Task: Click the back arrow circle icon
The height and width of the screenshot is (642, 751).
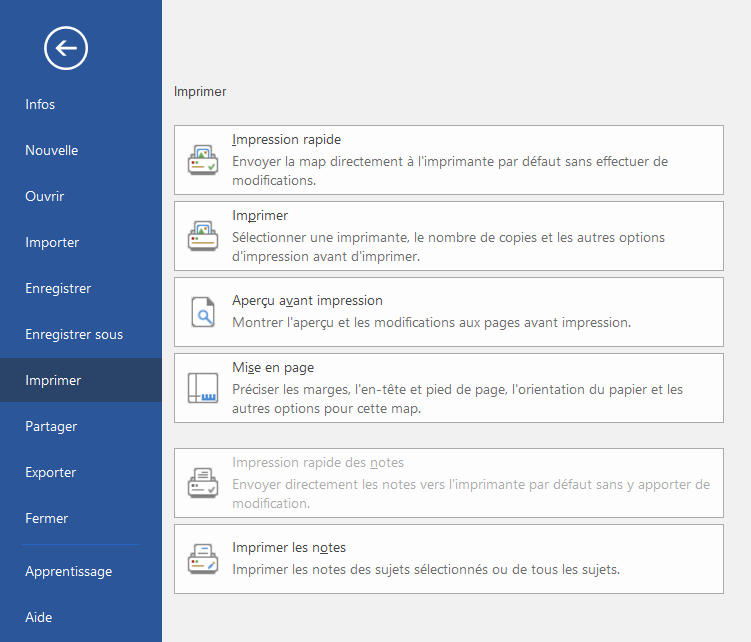Action: 66,47
